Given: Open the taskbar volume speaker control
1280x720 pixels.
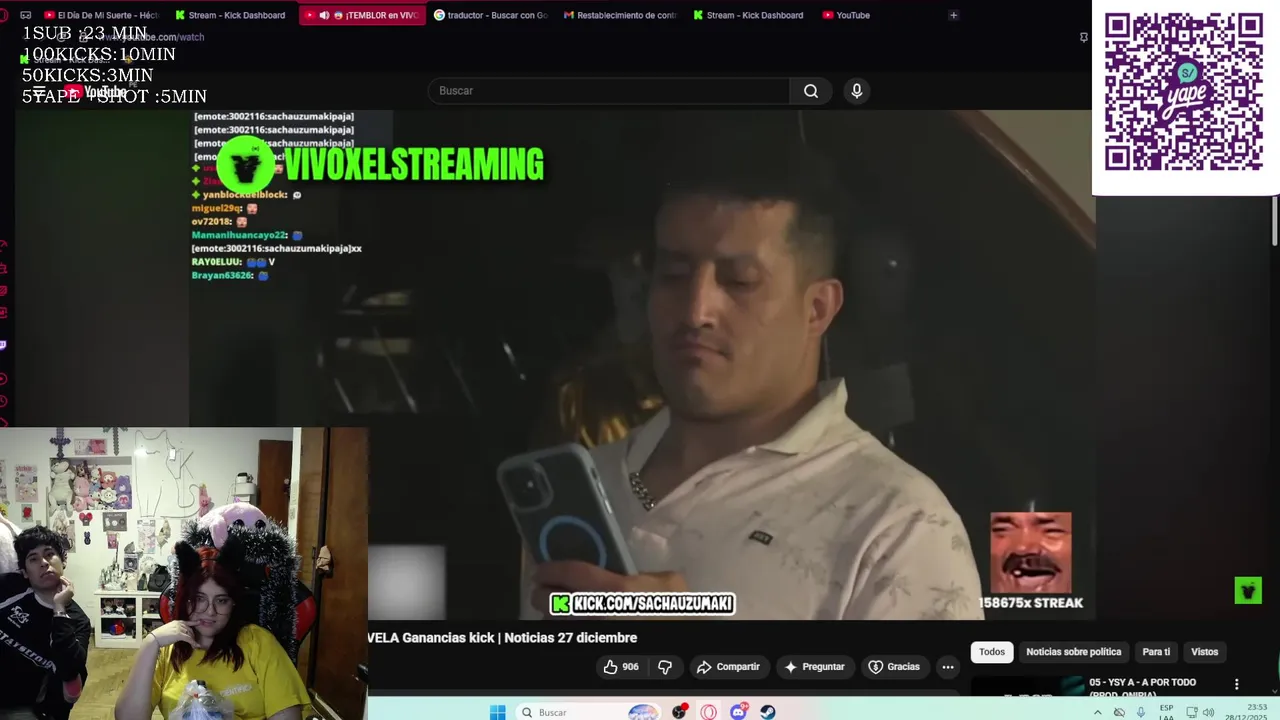Looking at the screenshot, I should tap(1208, 712).
